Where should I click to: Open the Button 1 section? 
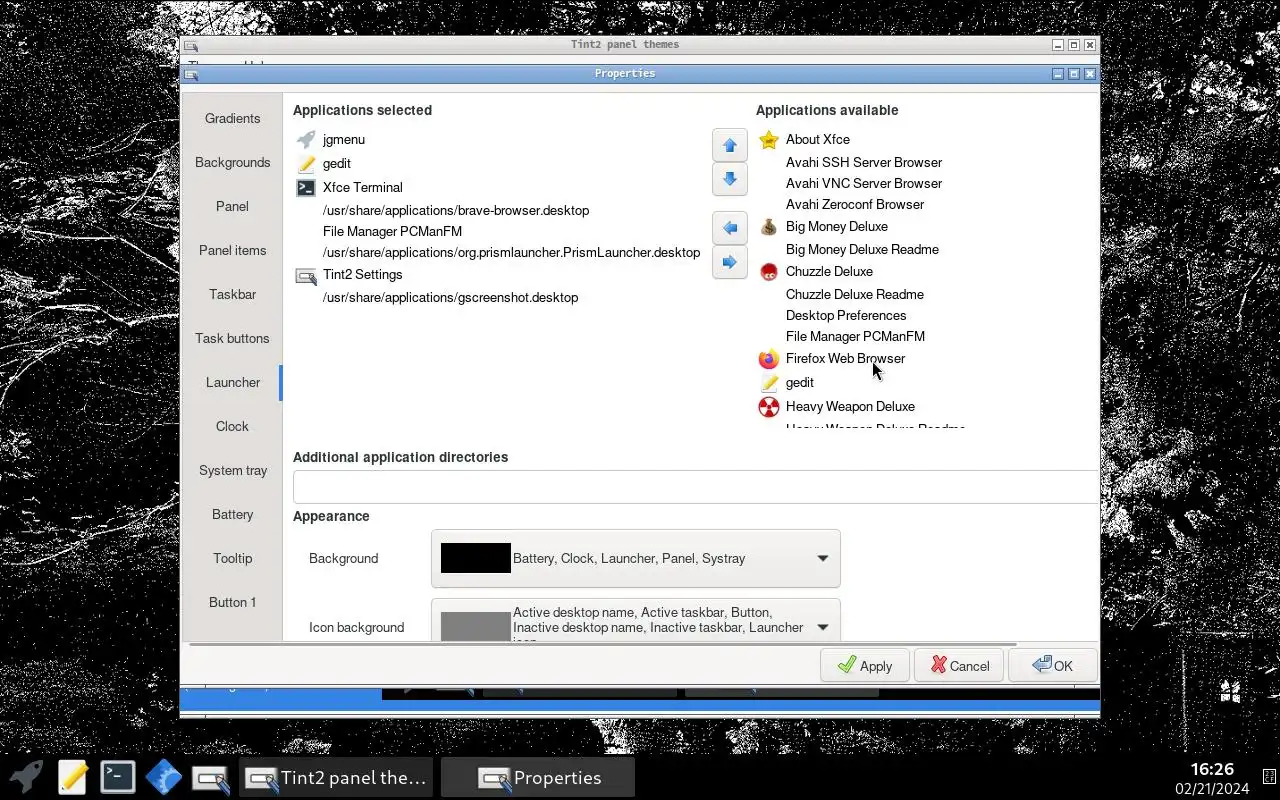[x=232, y=603]
